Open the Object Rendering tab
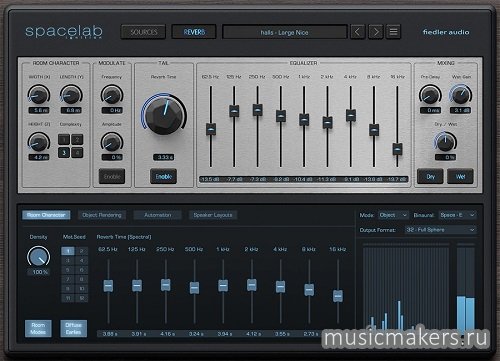This screenshot has height=361, width=500. 102,215
